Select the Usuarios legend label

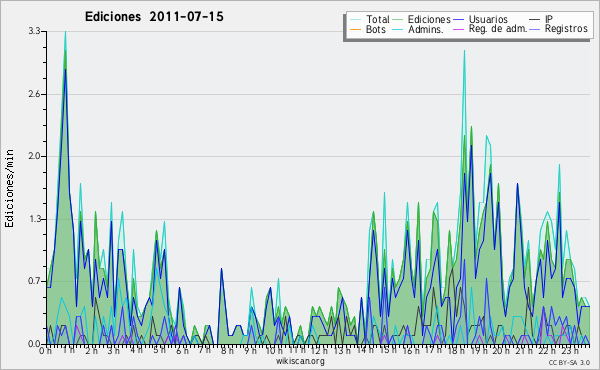[488, 19]
